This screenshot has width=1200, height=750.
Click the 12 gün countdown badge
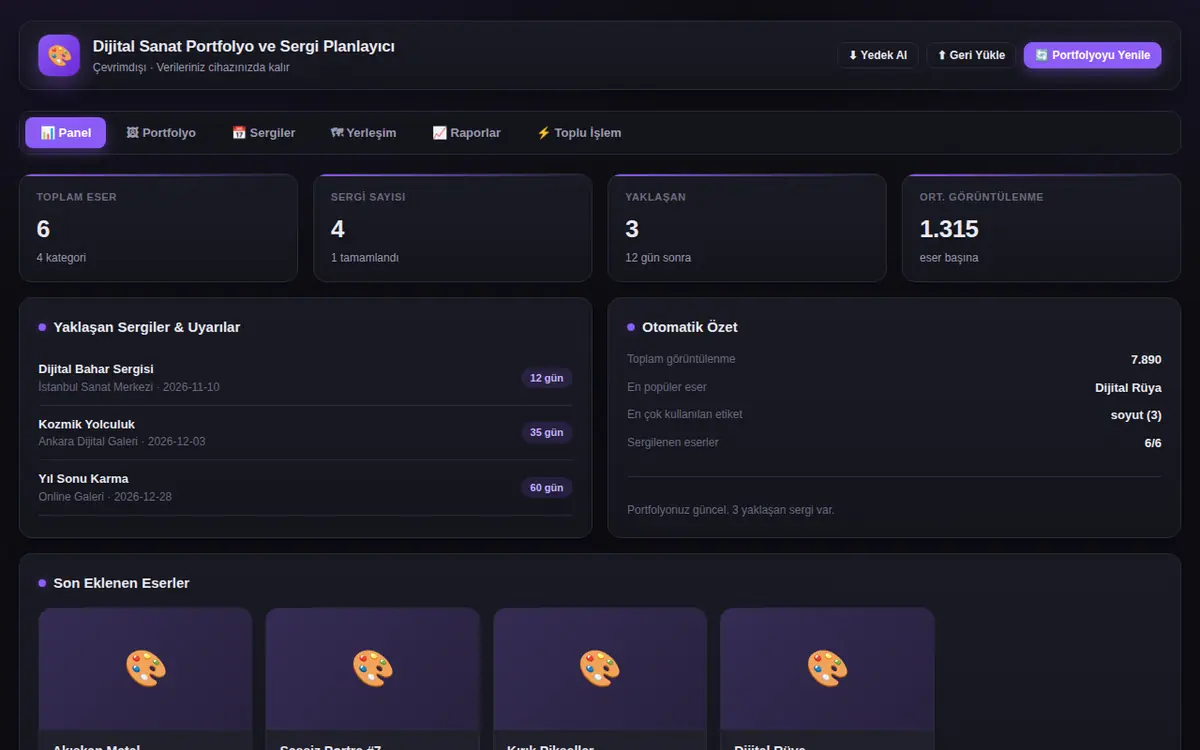click(x=547, y=378)
